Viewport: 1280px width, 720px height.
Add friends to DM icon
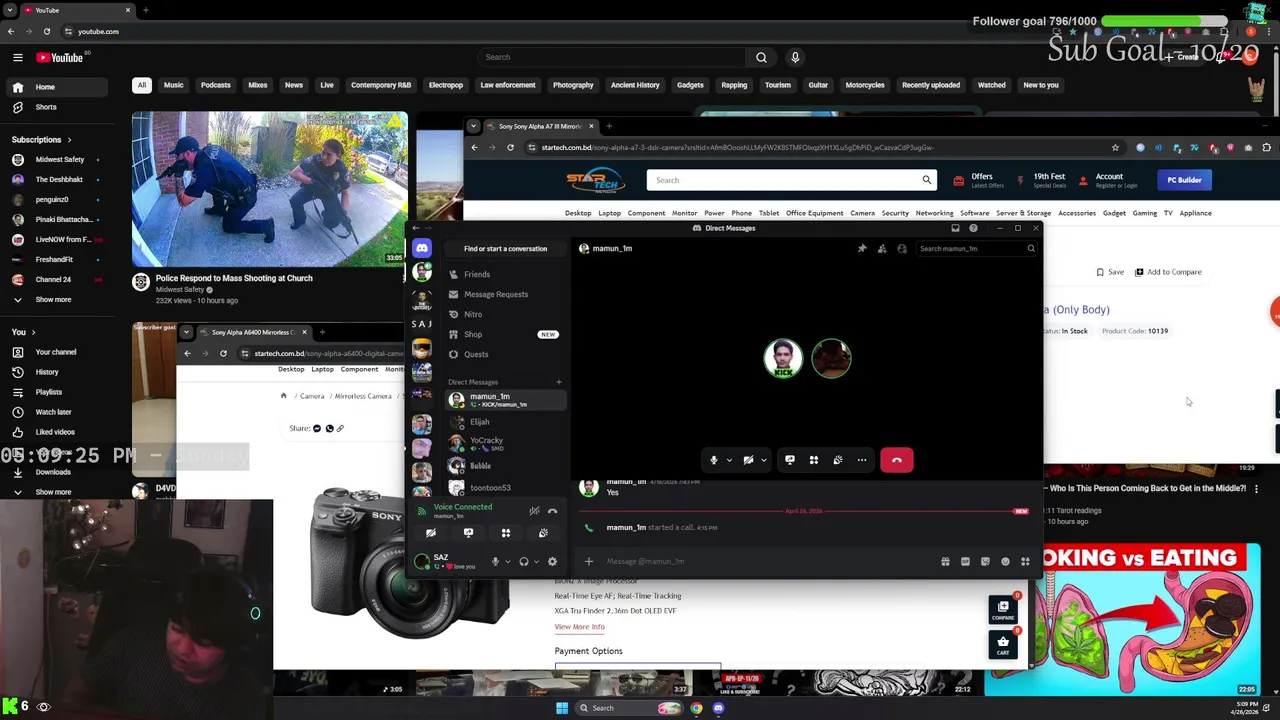(x=882, y=248)
